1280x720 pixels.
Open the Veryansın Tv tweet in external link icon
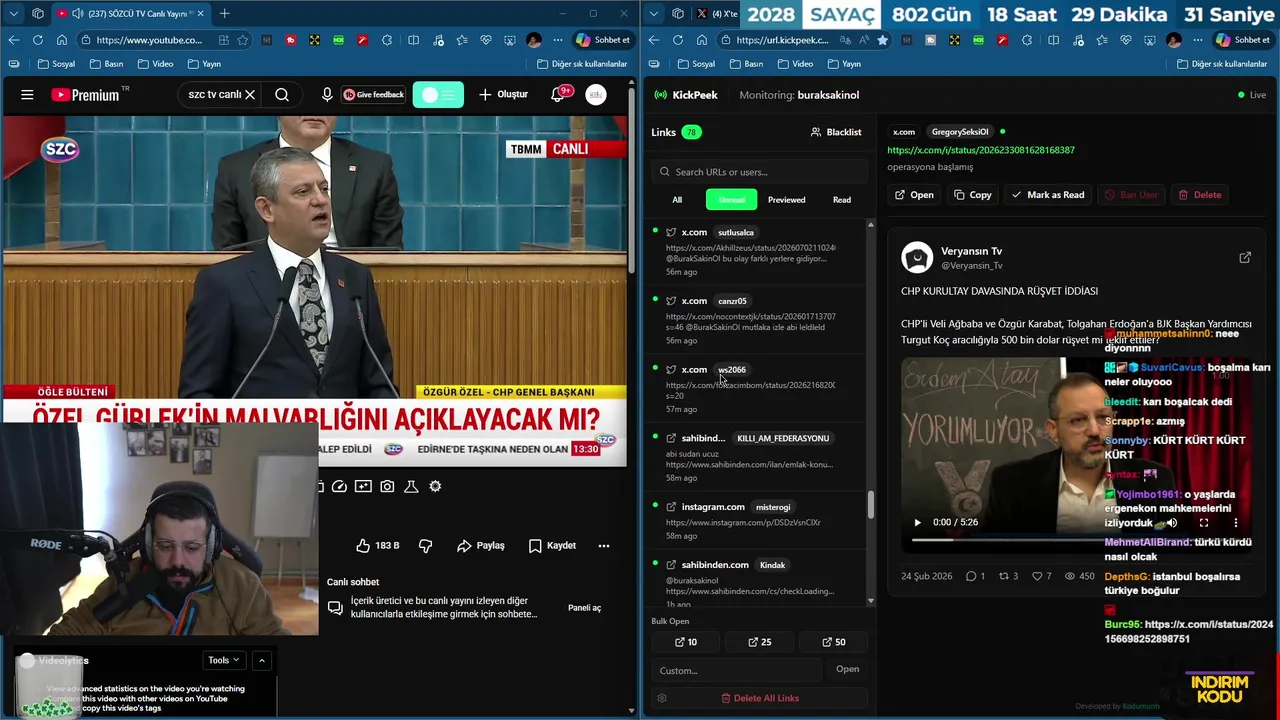(x=1245, y=258)
